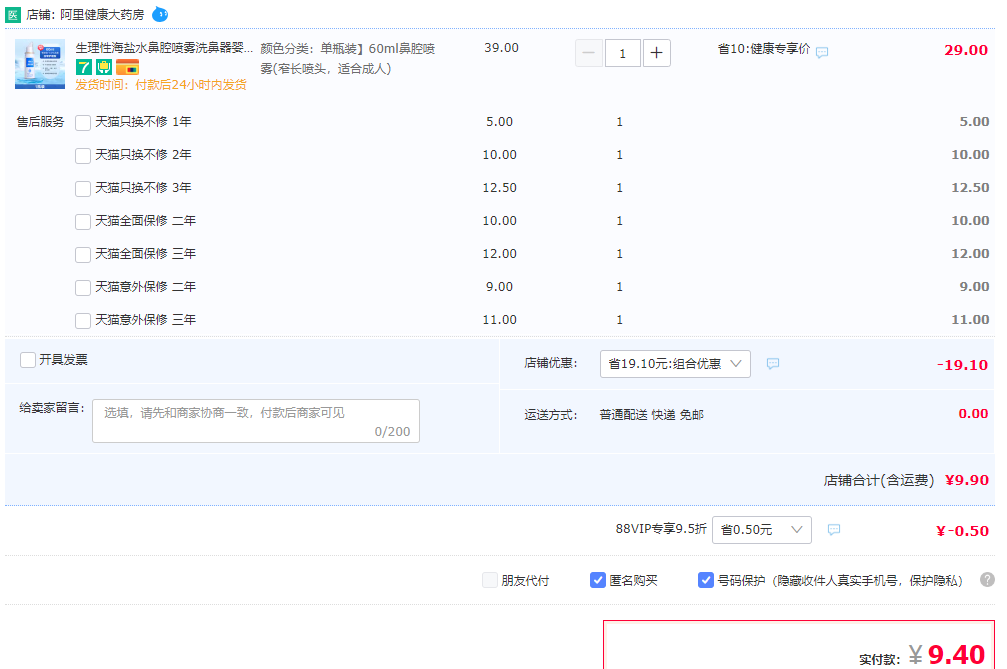This screenshot has height=669, width=1007.
Task: Increase quantity with plus button
Action: tap(656, 53)
